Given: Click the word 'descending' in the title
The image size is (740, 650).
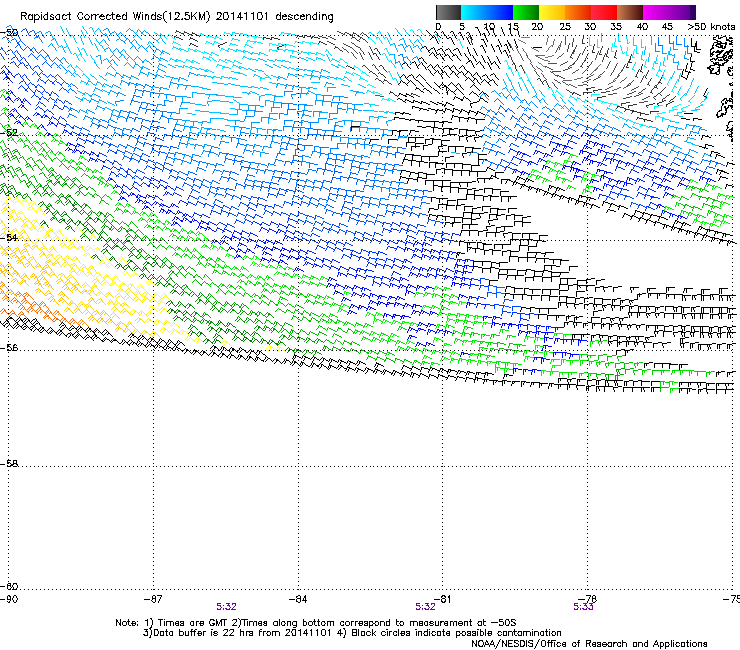Looking at the screenshot, I should coord(304,17).
